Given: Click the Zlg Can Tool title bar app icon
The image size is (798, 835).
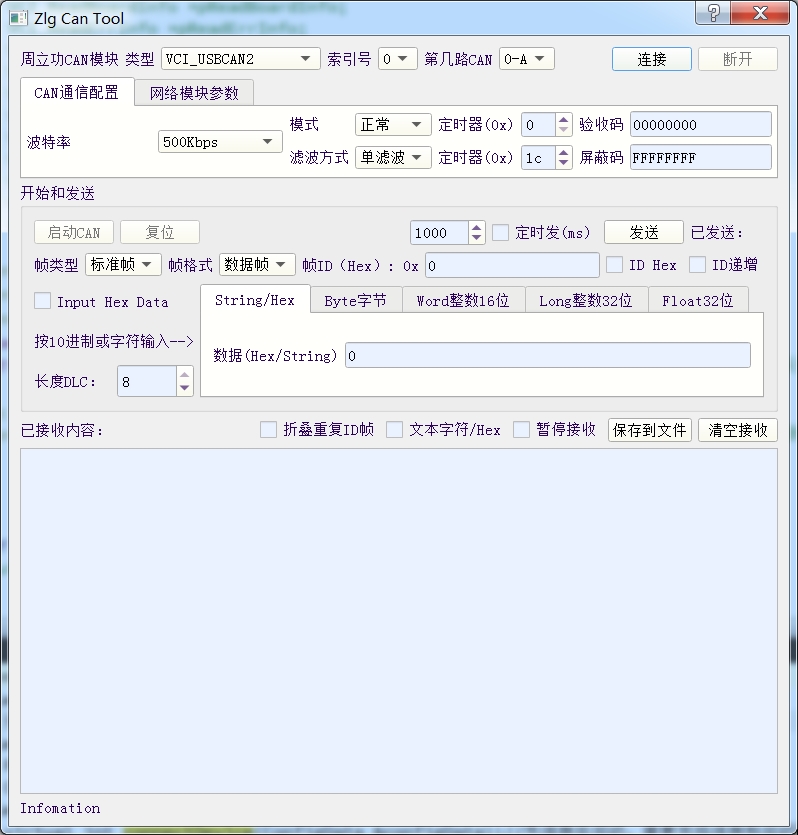Looking at the screenshot, I should [18, 18].
